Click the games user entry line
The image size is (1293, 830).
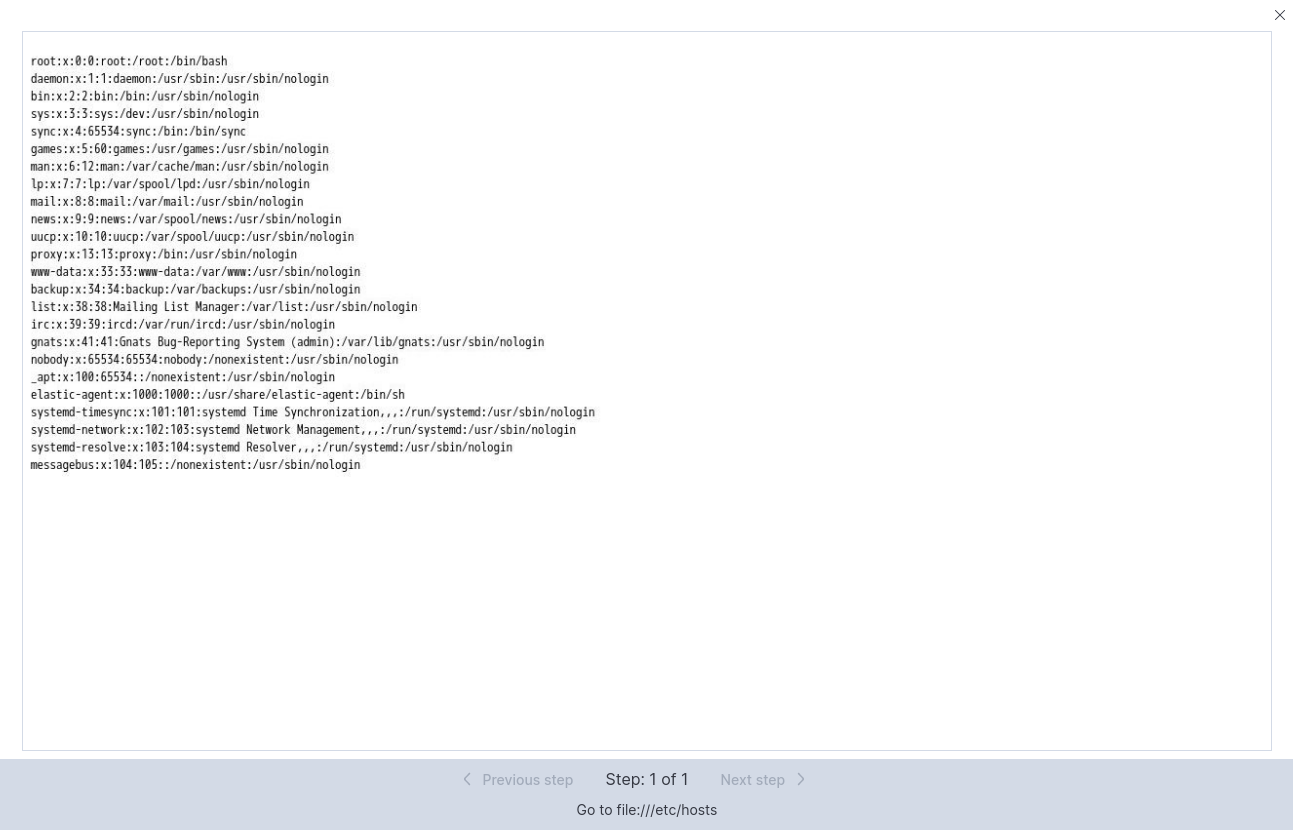[x=179, y=149]
